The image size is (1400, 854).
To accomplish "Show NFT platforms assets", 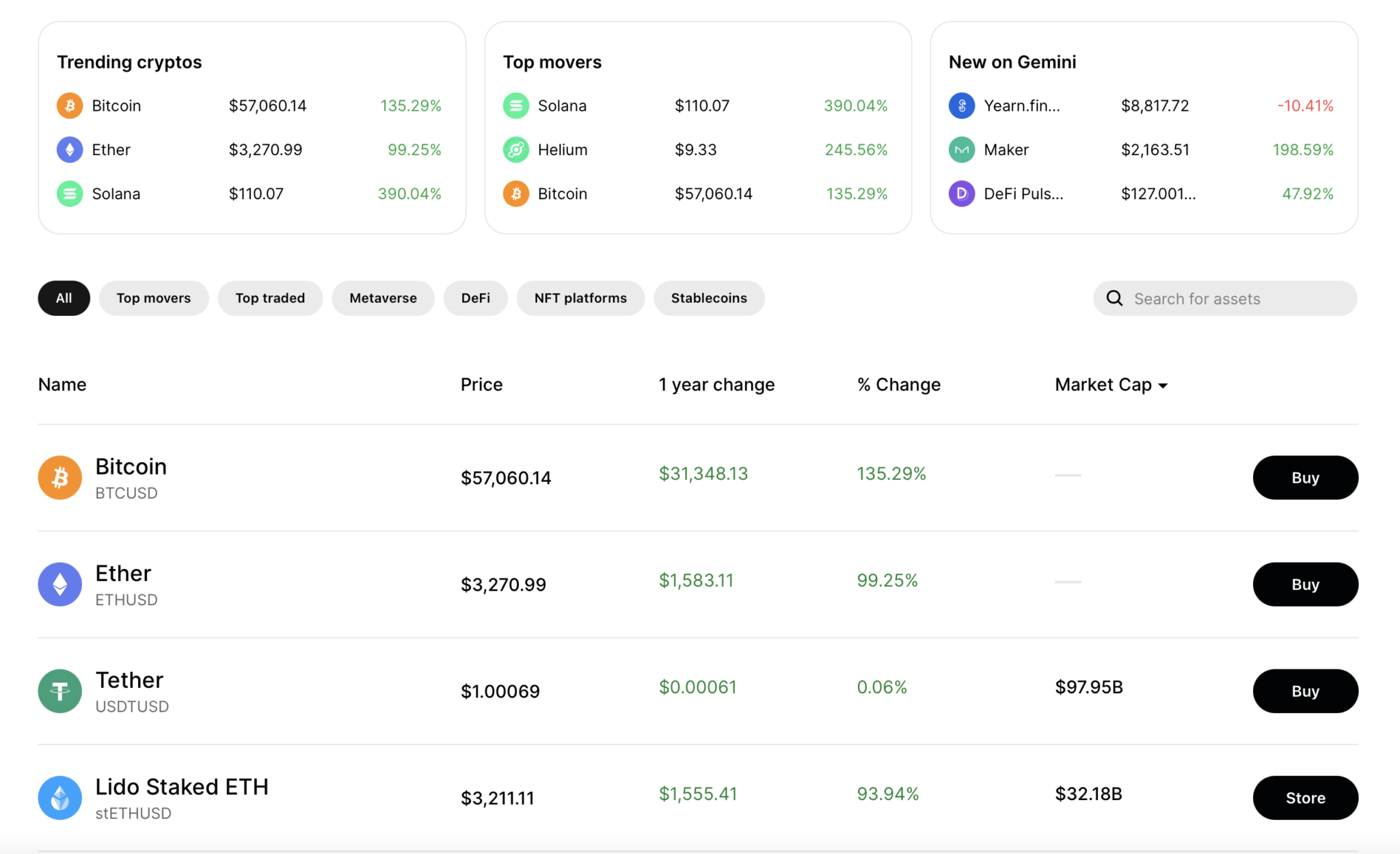I will click(580, 298).
